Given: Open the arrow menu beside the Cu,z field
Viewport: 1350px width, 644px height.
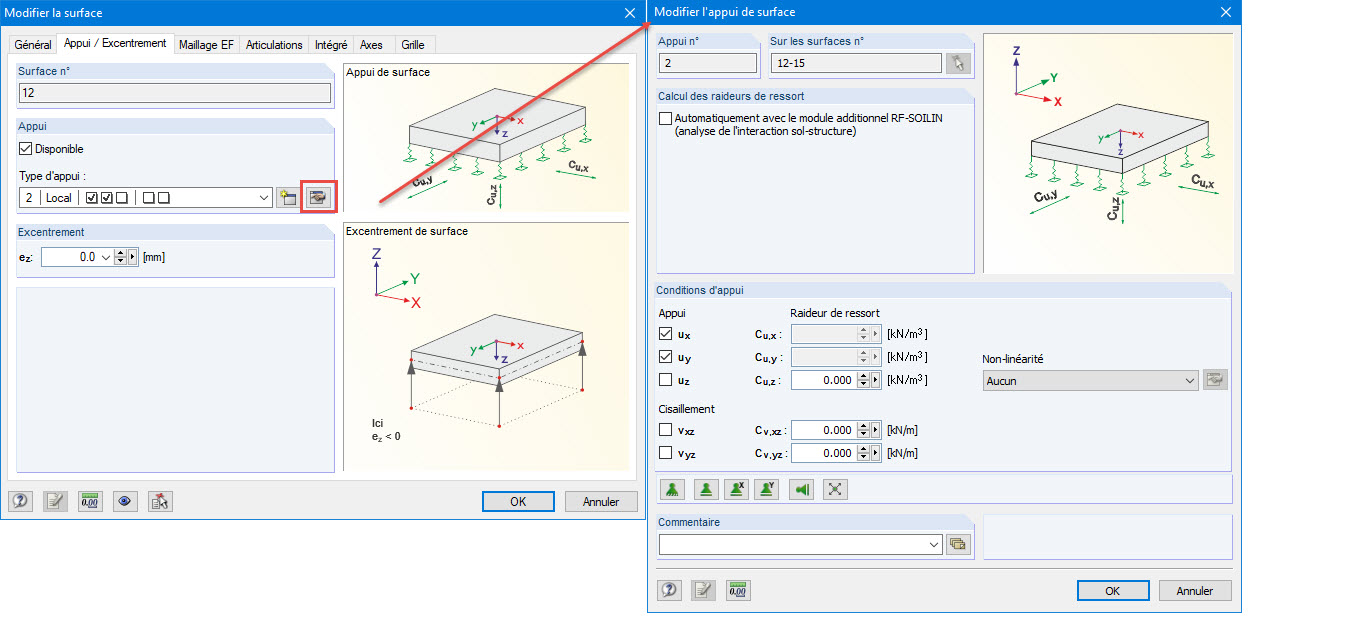Looking at the screenshot, I should point(877,380).
